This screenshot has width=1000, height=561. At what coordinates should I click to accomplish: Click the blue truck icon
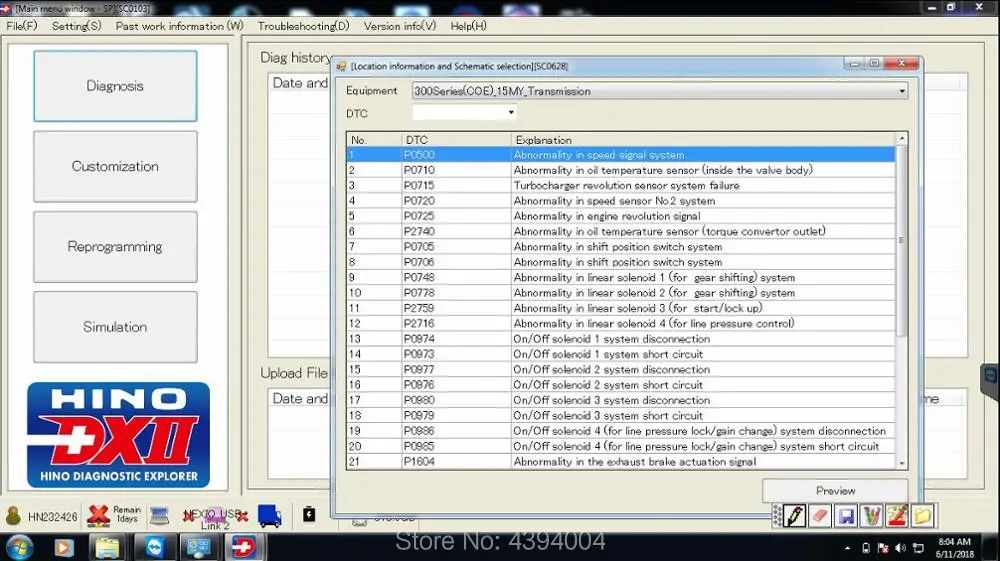[x=270, y=516]
